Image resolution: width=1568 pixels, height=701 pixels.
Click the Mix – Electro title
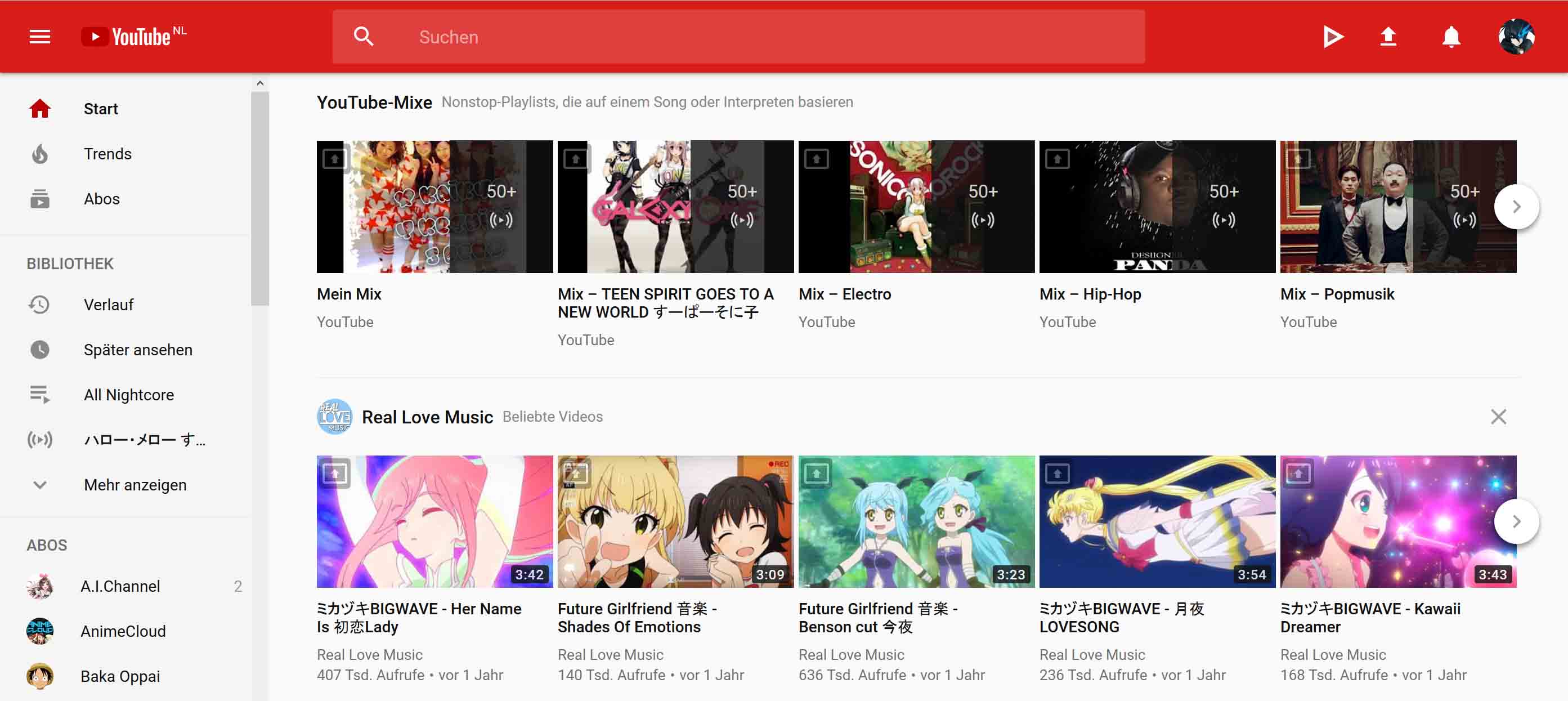(x=845, y=294)
